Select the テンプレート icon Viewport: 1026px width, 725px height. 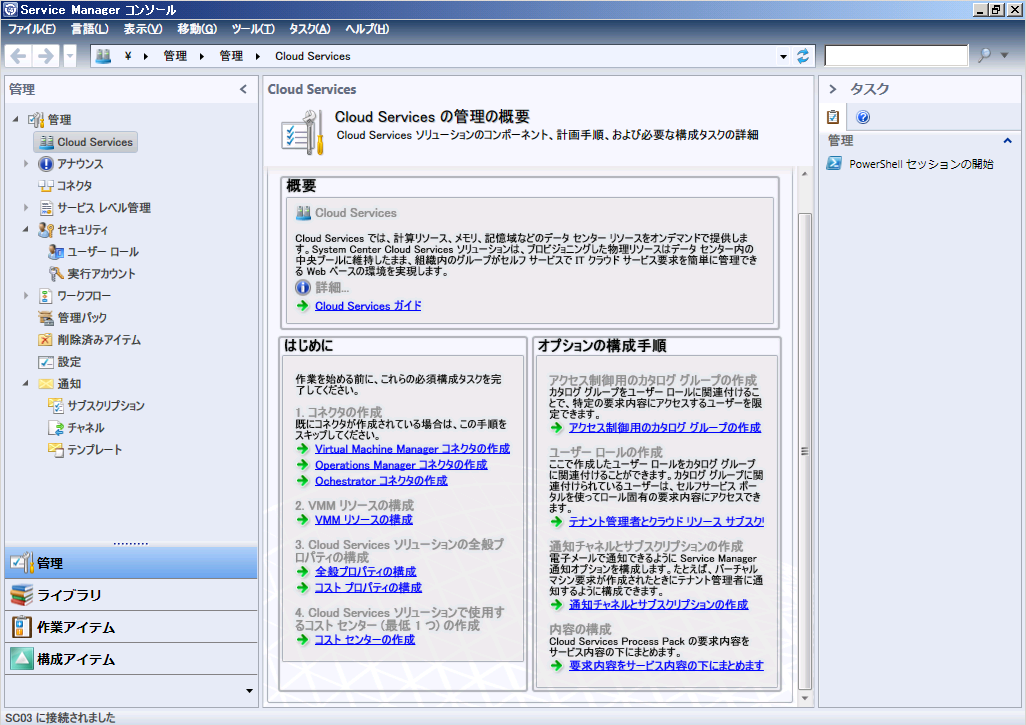click(56, 450)
